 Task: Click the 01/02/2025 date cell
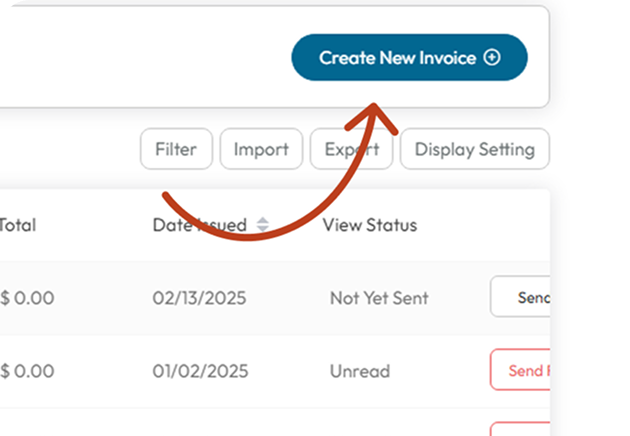[x=199, y=371]
